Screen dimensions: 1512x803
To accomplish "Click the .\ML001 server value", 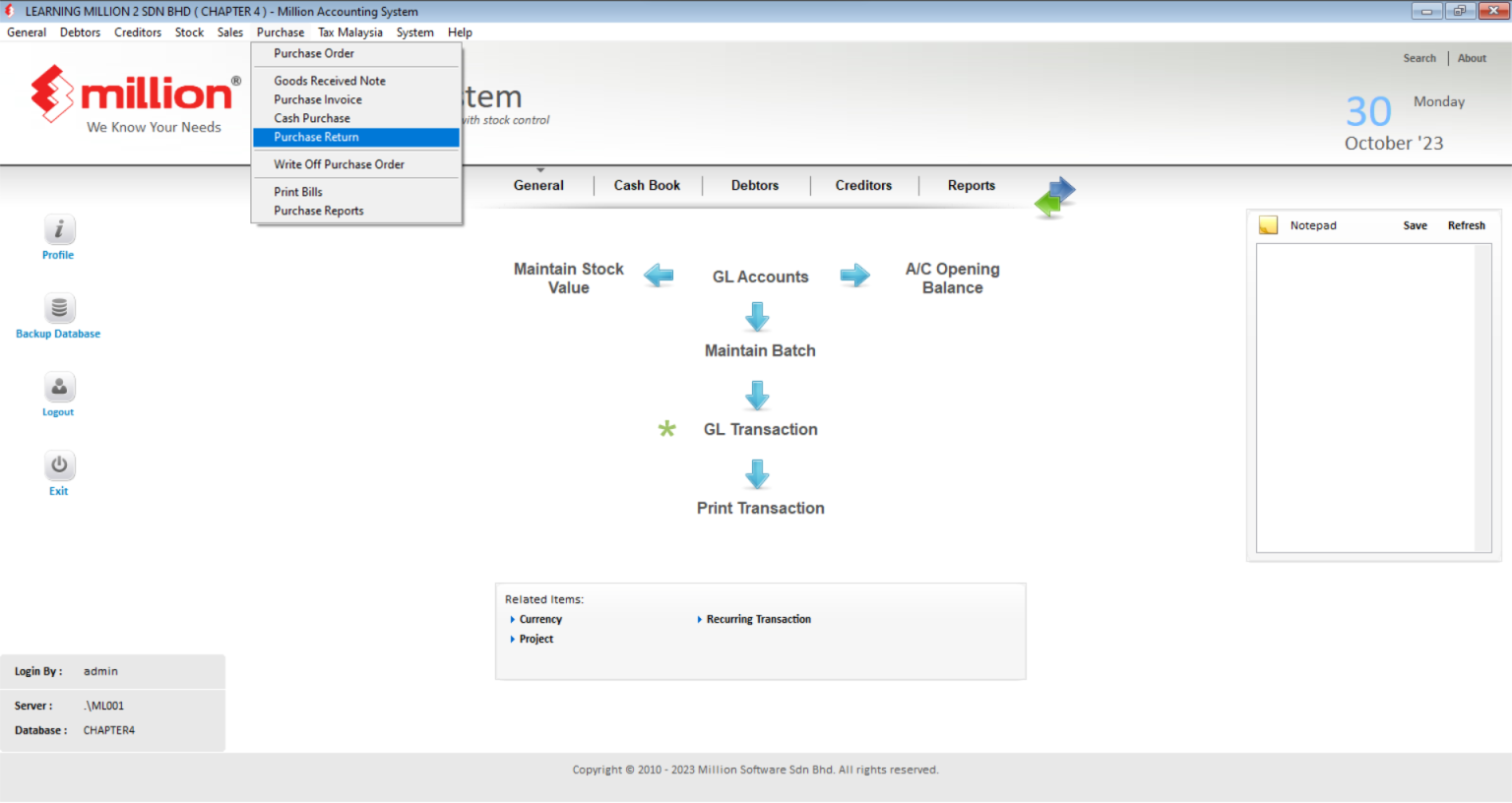I will pos(103,706).
